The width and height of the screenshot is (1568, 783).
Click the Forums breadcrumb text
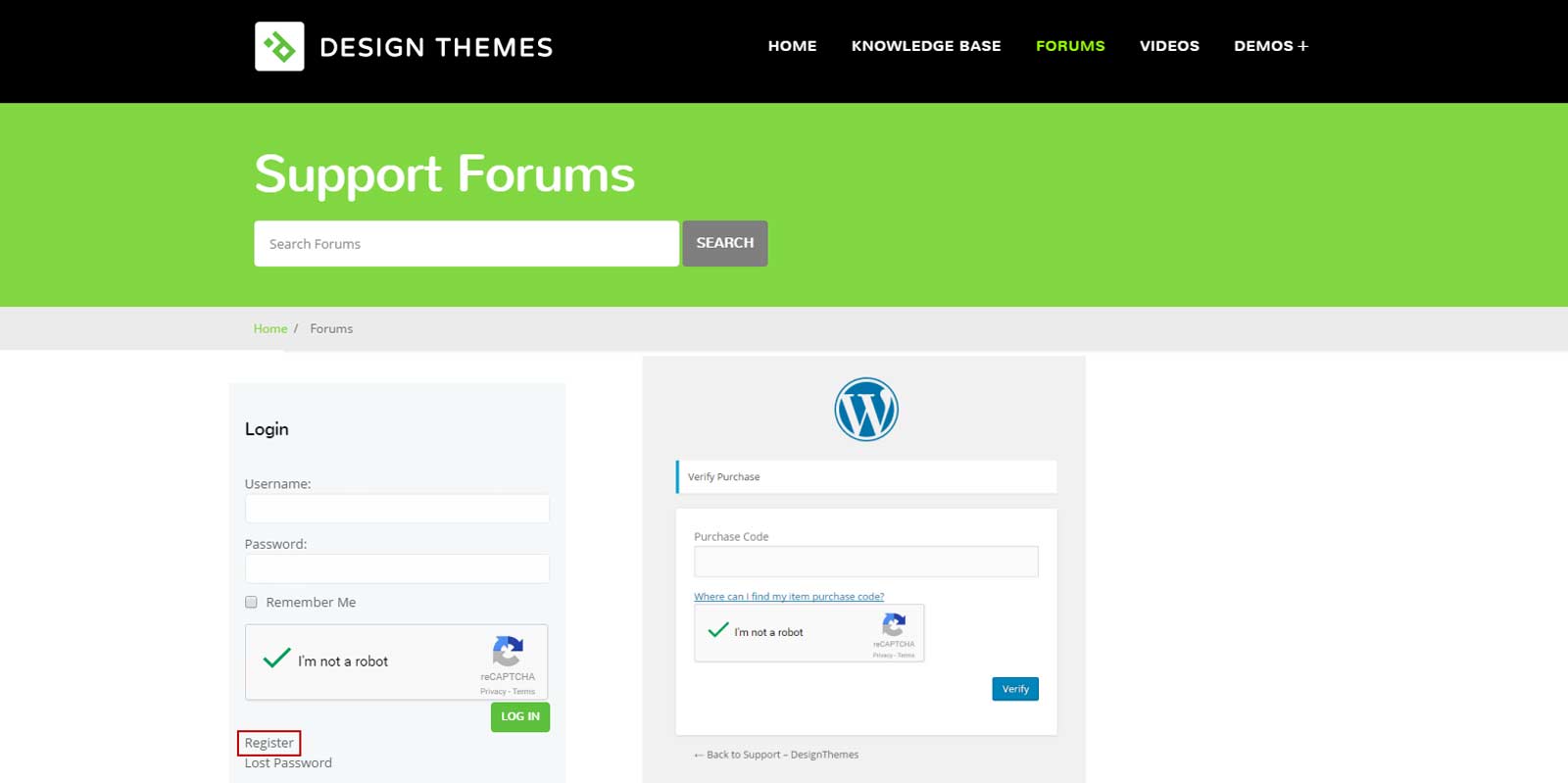331,329
